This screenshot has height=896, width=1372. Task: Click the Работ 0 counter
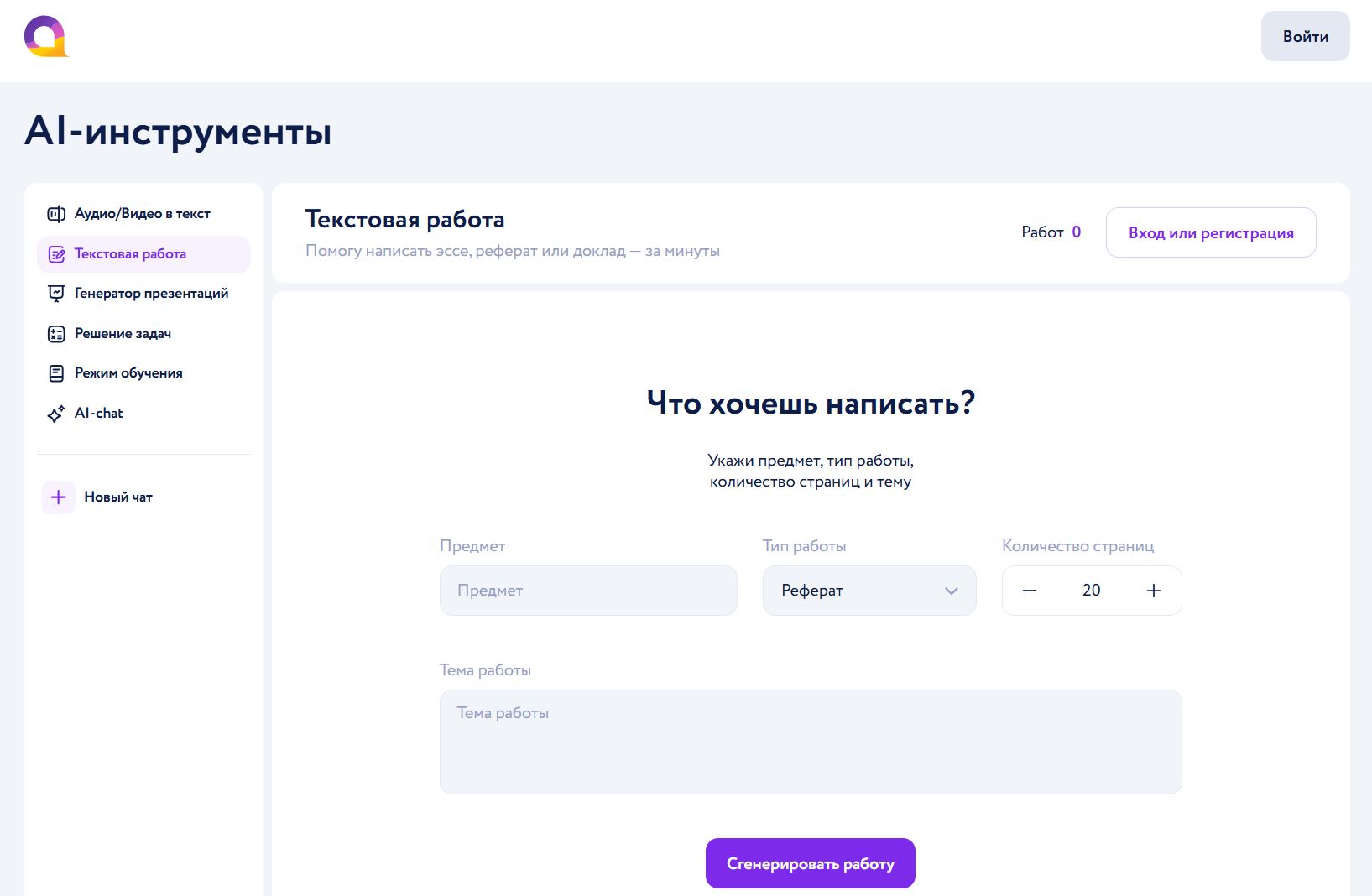click(1051, 232)
